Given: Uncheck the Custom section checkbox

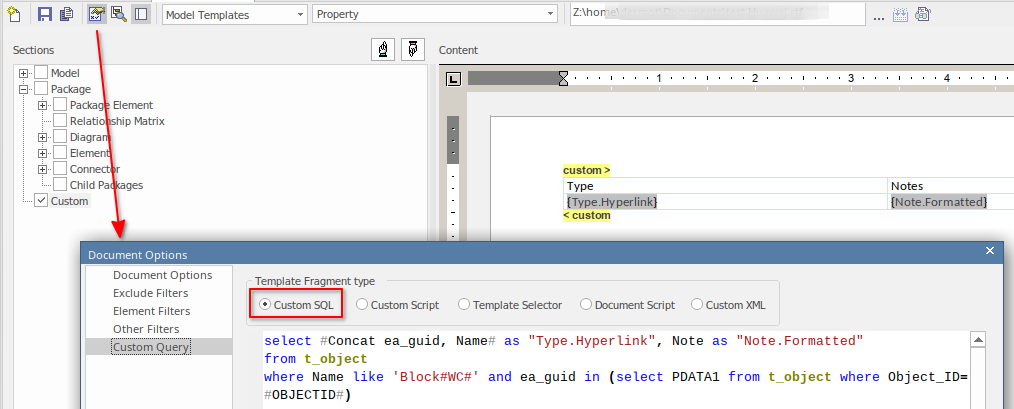Looking at the screenshot, I should click(x=41, y=201).
